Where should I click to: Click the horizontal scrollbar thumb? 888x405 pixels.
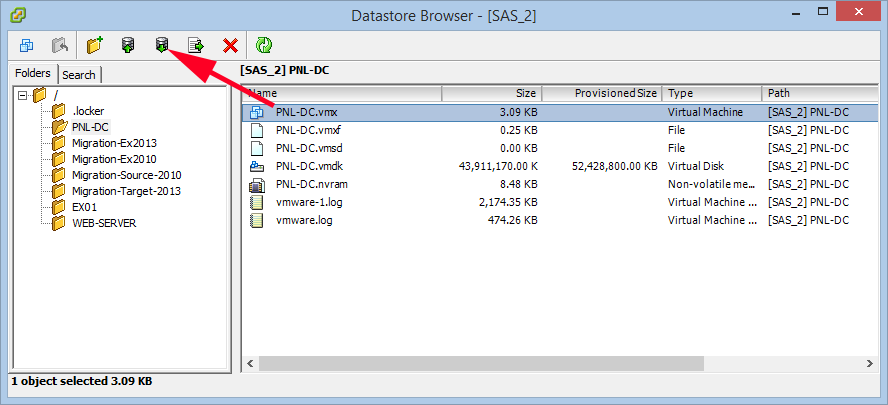[481, 363]
